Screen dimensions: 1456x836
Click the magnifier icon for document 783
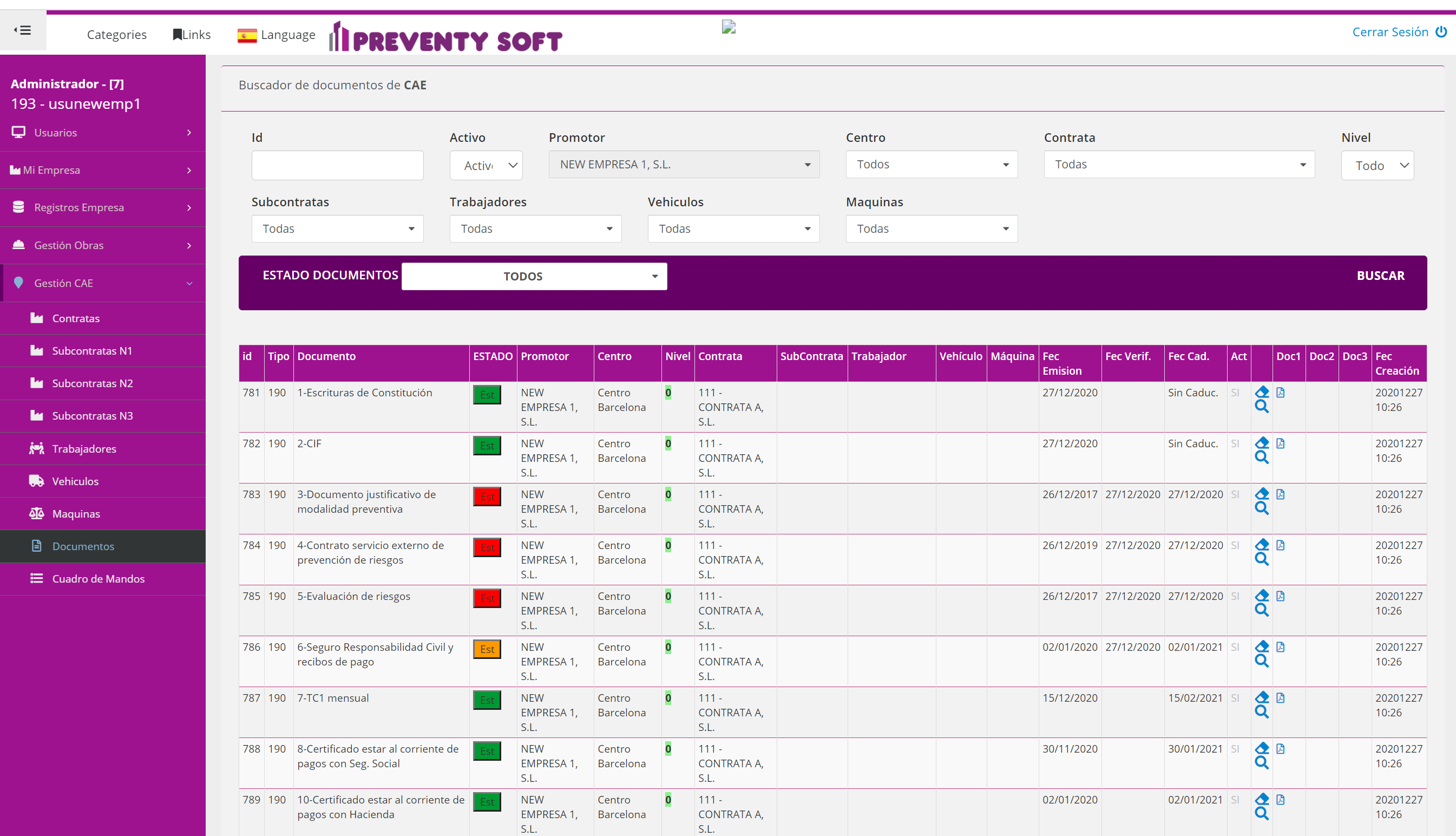coord(1262,508)
